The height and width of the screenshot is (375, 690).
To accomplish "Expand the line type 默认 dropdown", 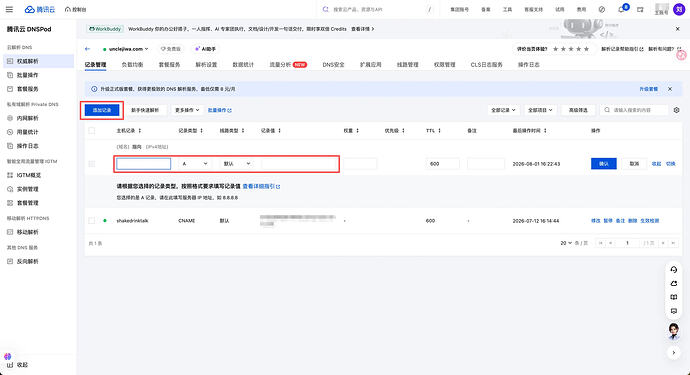I will (237, 164).
